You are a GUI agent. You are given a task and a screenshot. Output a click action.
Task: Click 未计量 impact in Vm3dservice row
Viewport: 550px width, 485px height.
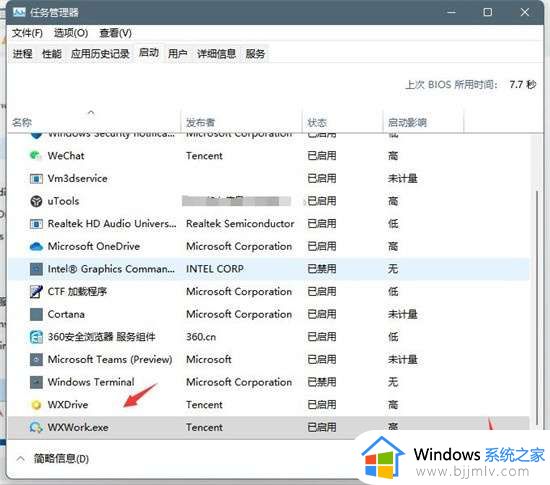402,178
